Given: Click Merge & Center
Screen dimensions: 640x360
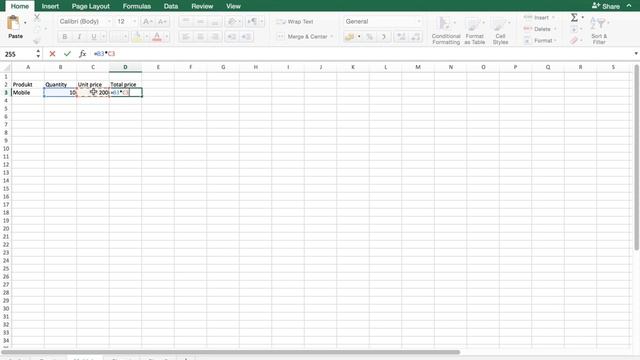Looking at the screenshot, I should (303, 37).
